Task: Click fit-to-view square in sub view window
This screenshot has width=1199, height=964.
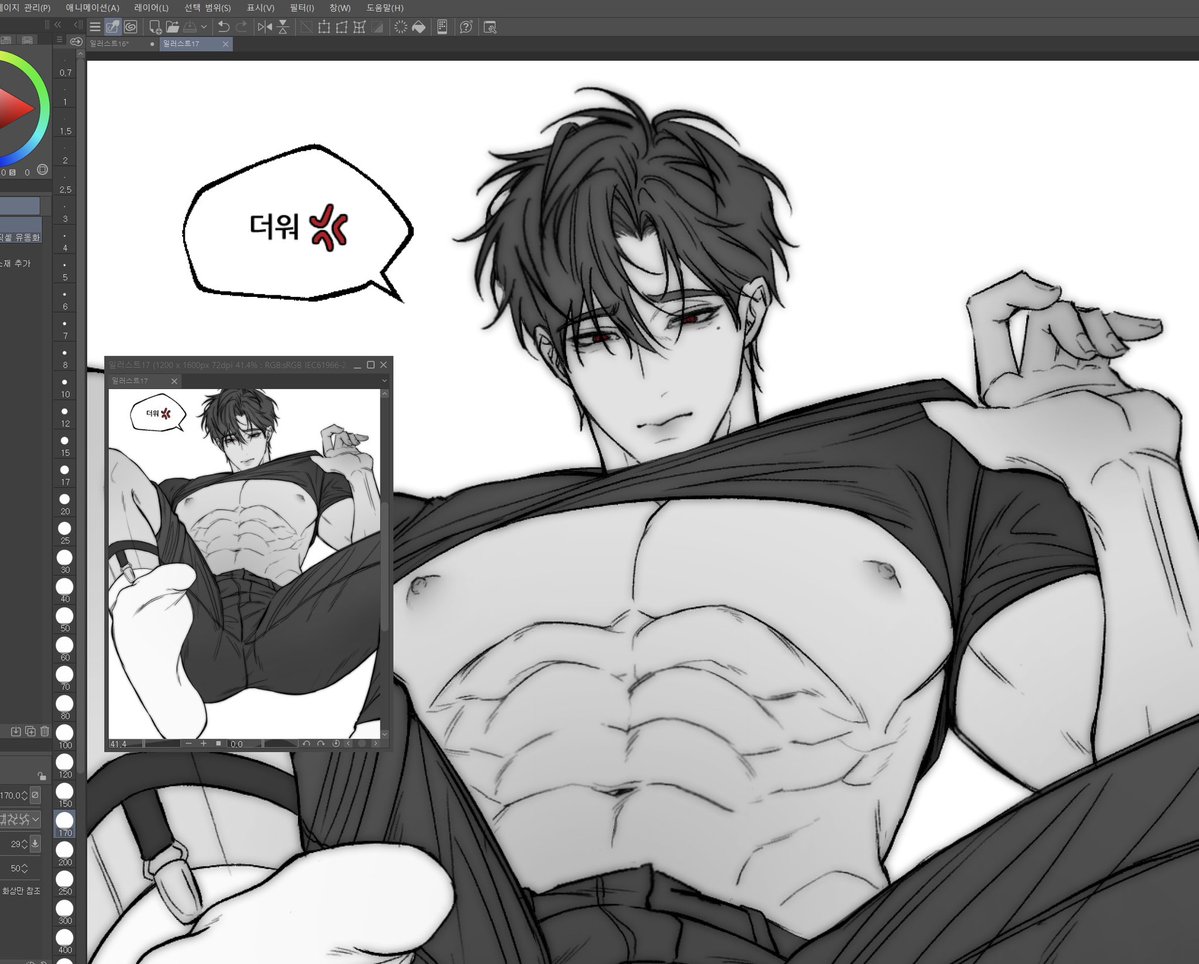Action: (x=219, y=743)
